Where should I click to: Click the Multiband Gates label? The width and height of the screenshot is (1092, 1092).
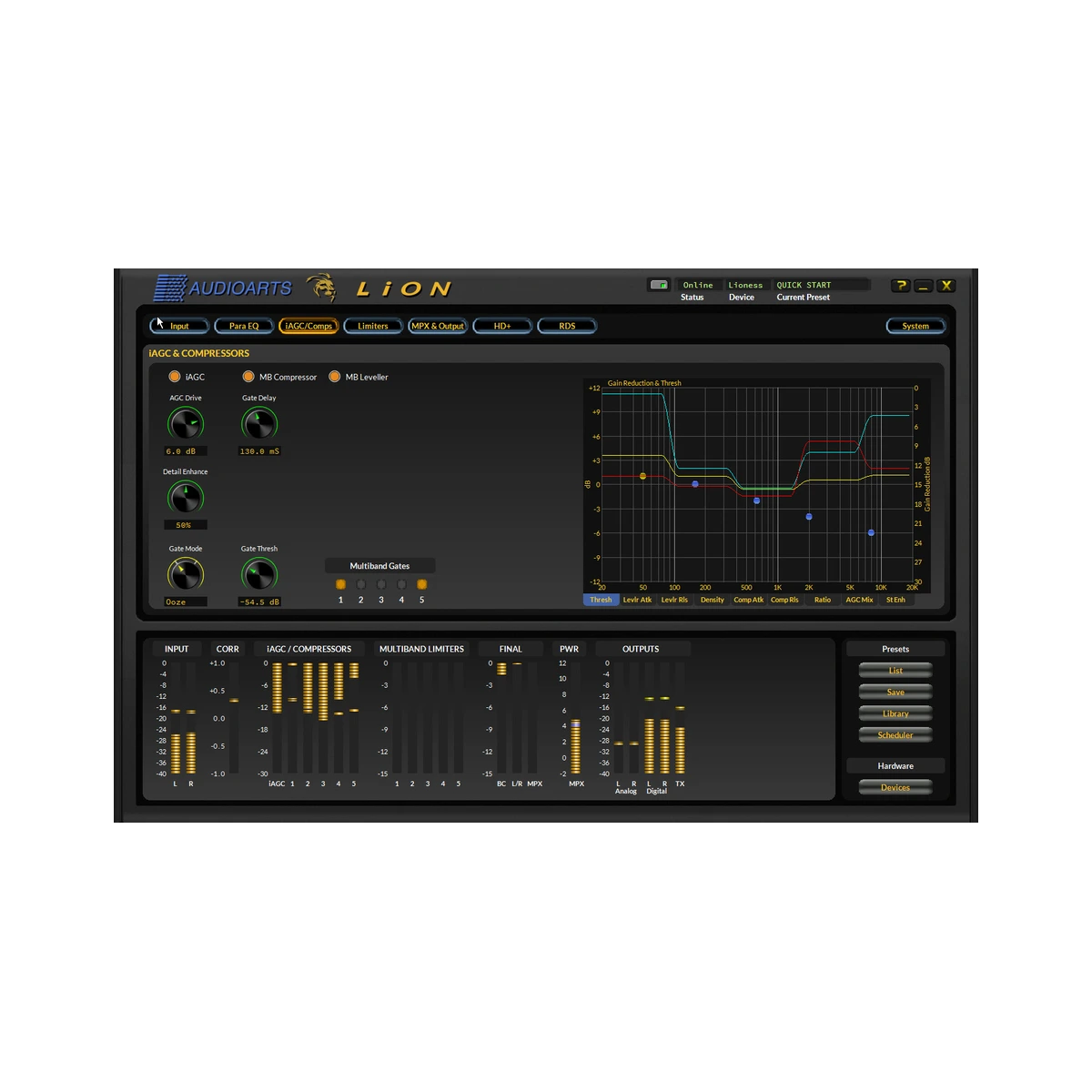[x=379, y=566]
